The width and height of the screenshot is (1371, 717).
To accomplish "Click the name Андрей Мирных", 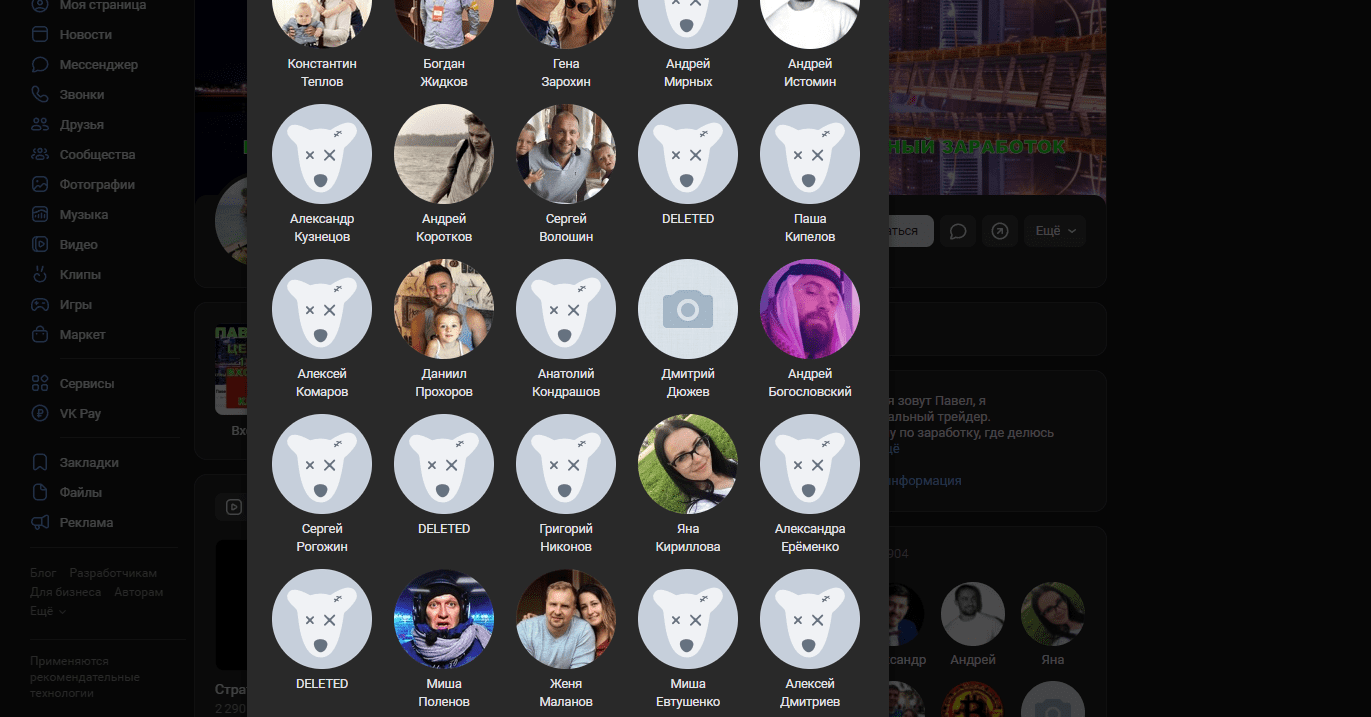I will [688, 73].
